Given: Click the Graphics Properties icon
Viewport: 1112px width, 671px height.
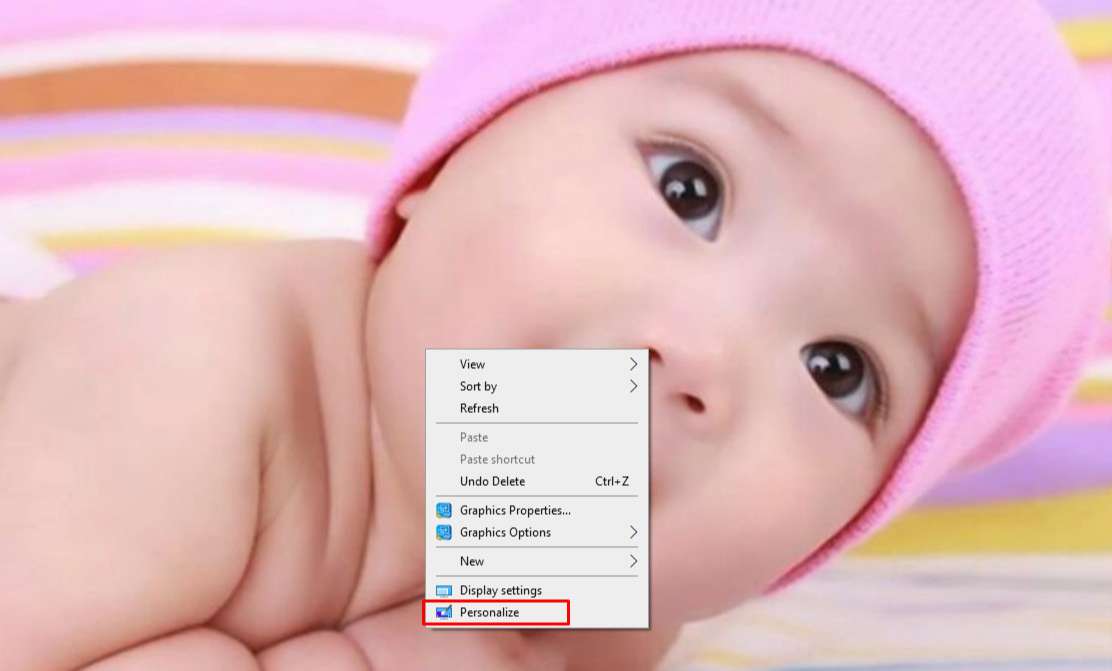Looking at the screenshot, I should tap(444, 510).
